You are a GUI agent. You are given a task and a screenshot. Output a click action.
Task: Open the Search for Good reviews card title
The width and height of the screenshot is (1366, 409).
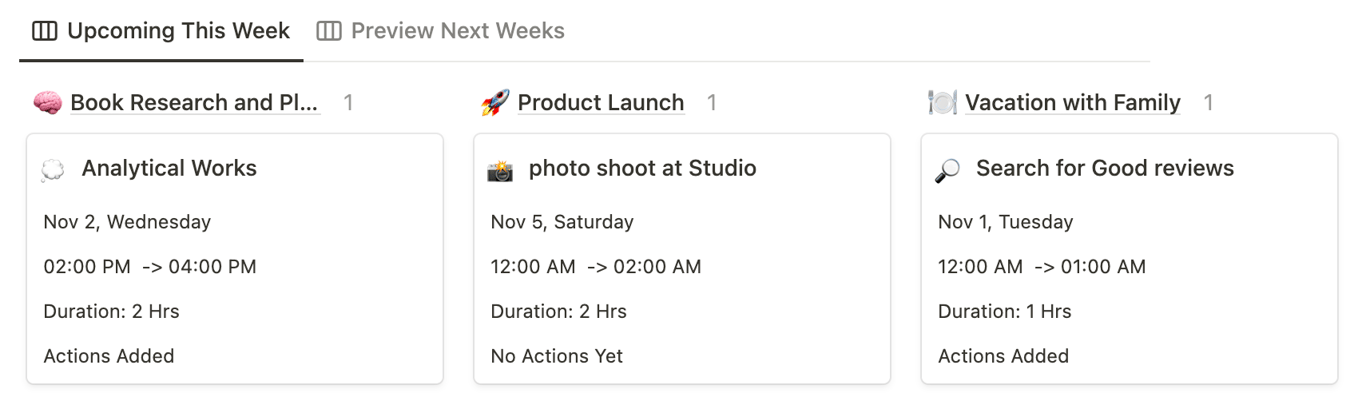click(1105, 168)
